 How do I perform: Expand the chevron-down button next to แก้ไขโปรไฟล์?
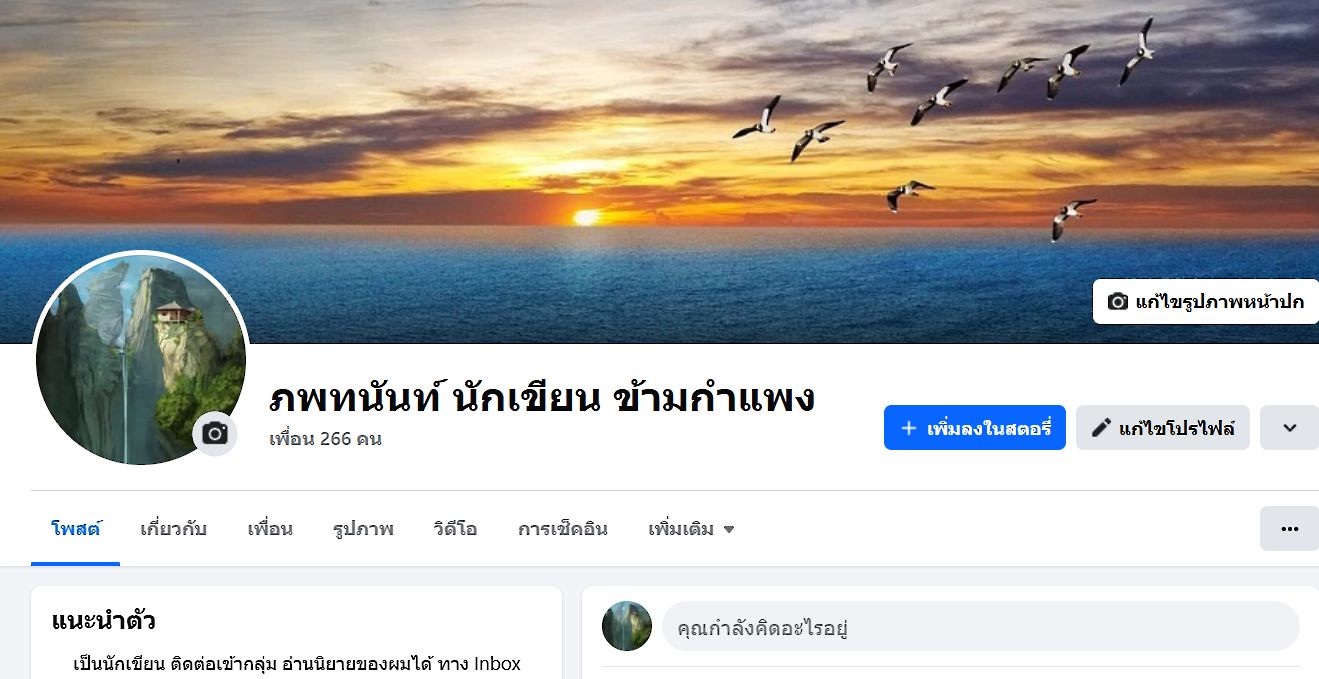tap(1289, 428)
